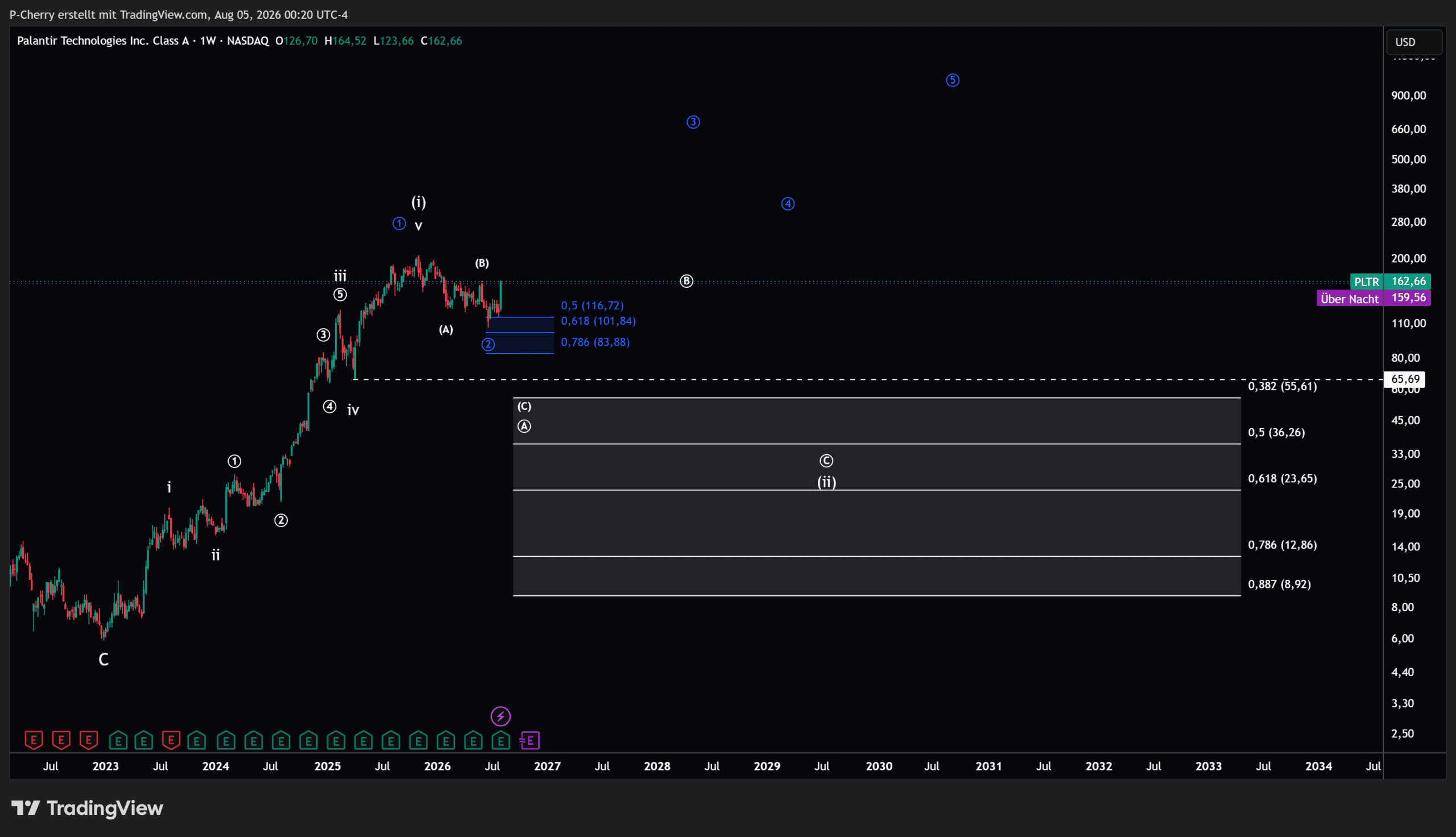Select blue circled wave 1 label

click(x=399, y=223)
